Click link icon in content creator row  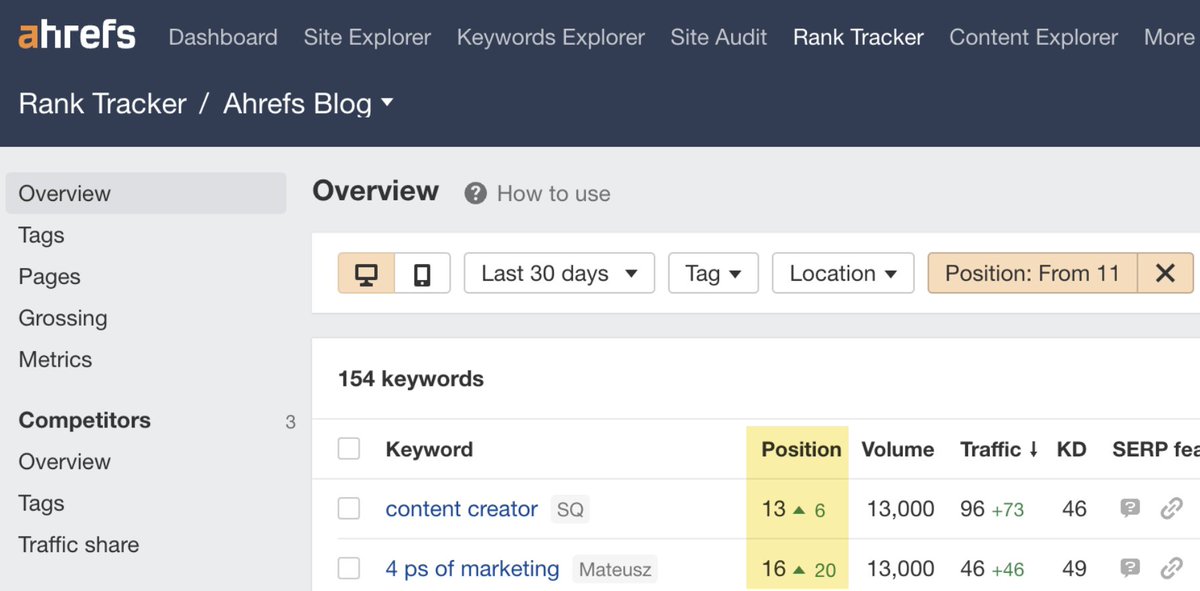[1171, 509]
